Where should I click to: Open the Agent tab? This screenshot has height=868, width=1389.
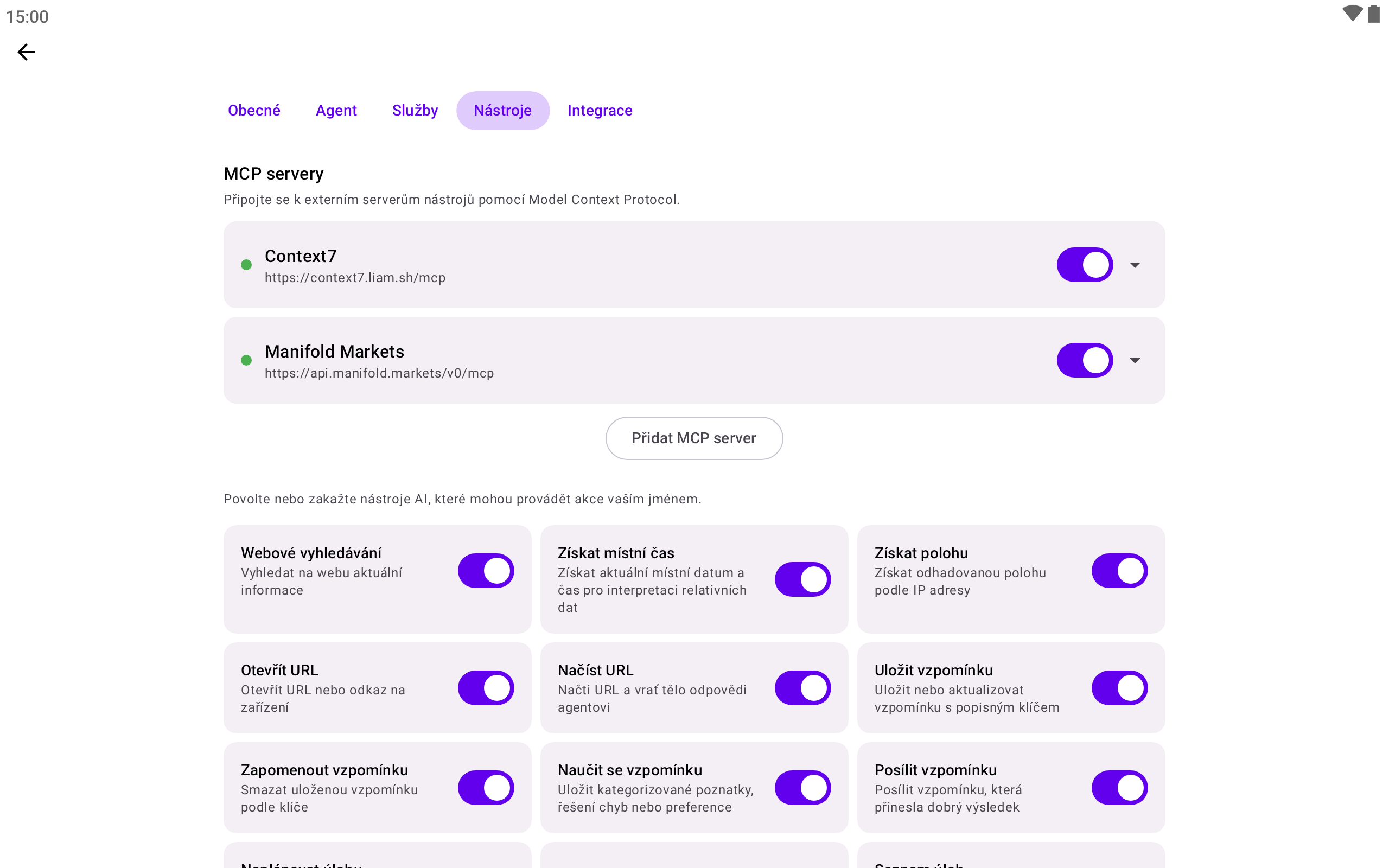pyautogui.click(x=336, y=110)
